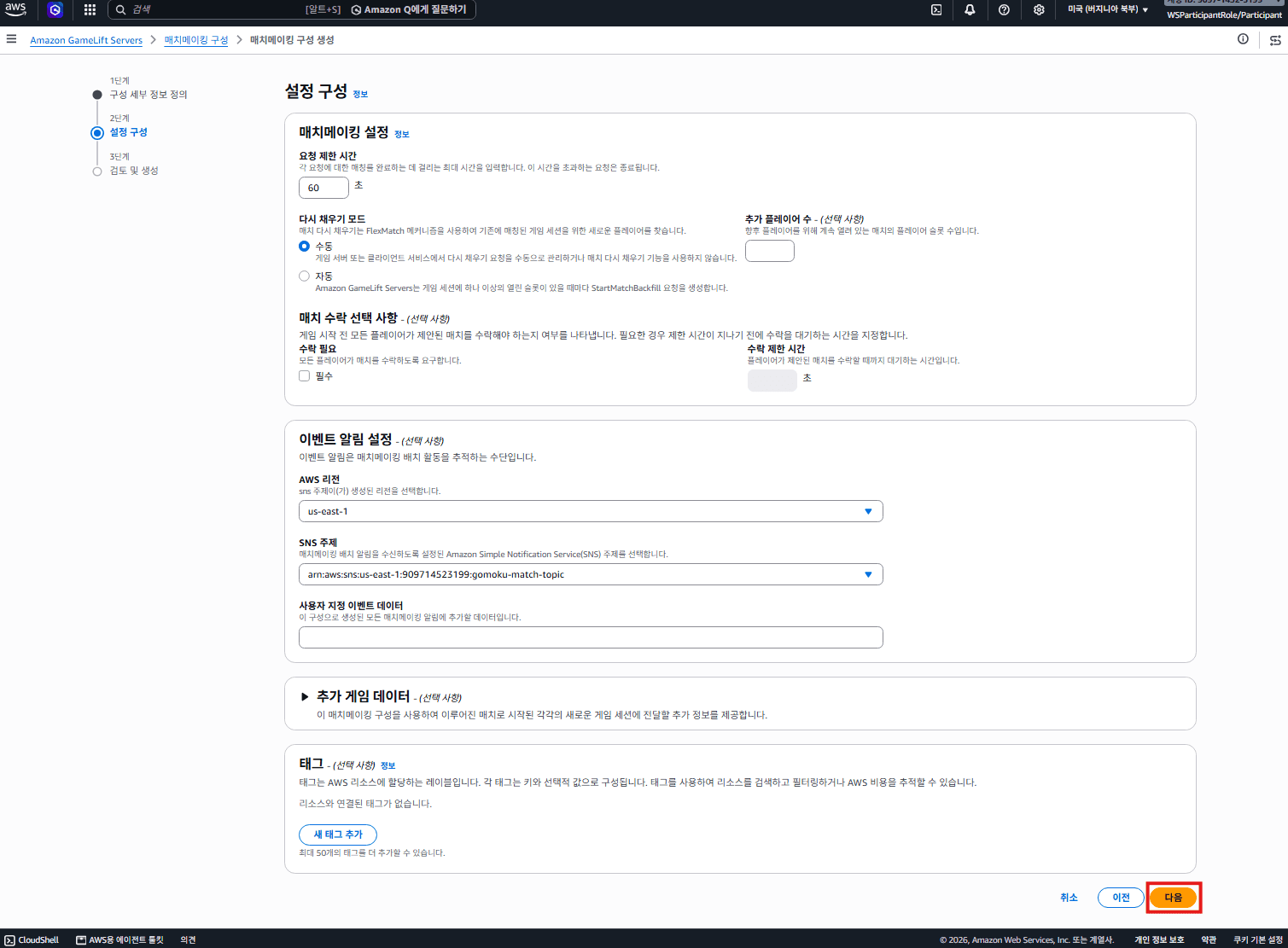Open the preferences panel icon at far right
This screenshot has height=948, width=1288.
[1275, 40]
